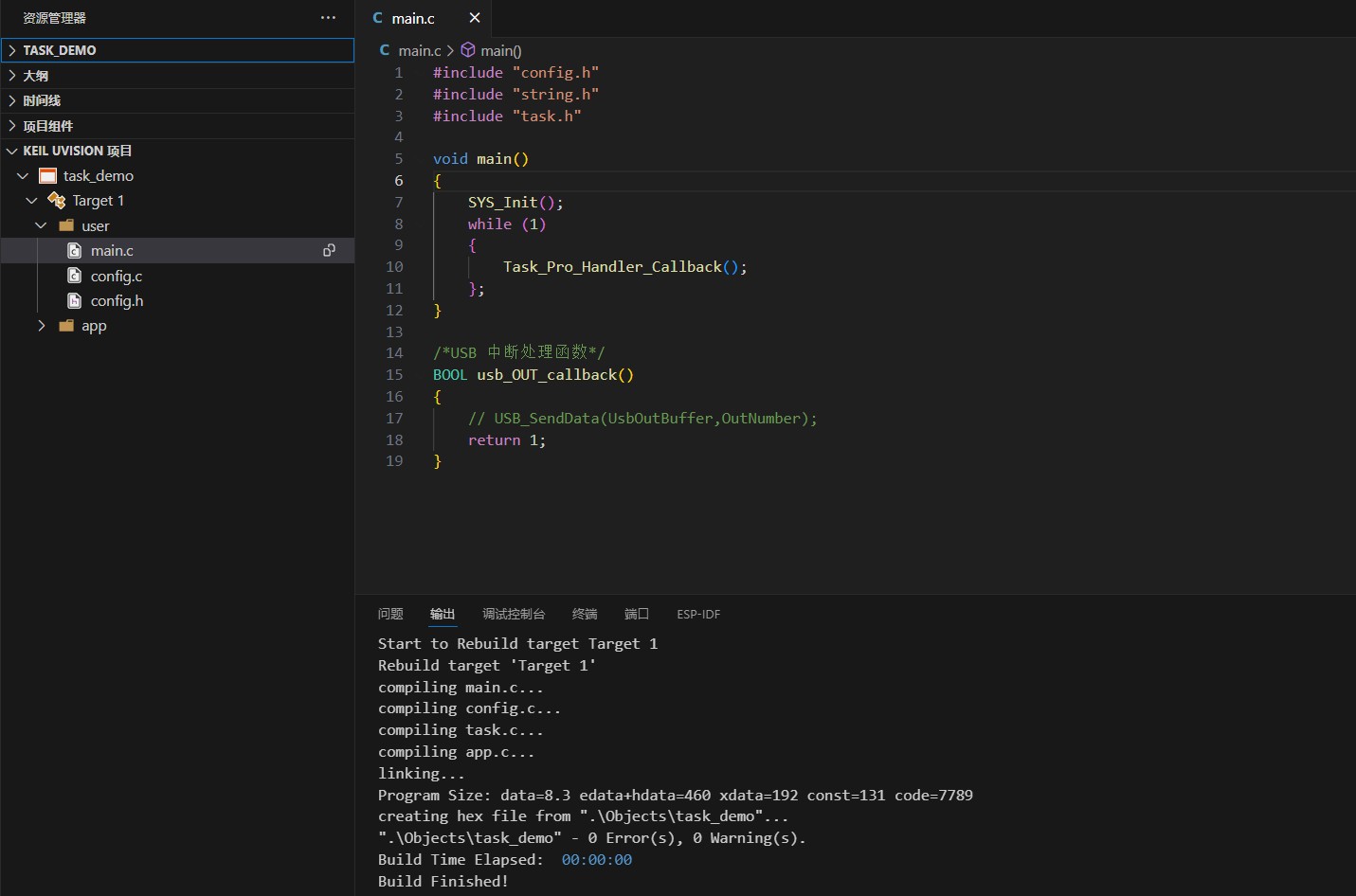
Task: Click the 00:00:00 elapsed time value
Action: pos(597,860)
